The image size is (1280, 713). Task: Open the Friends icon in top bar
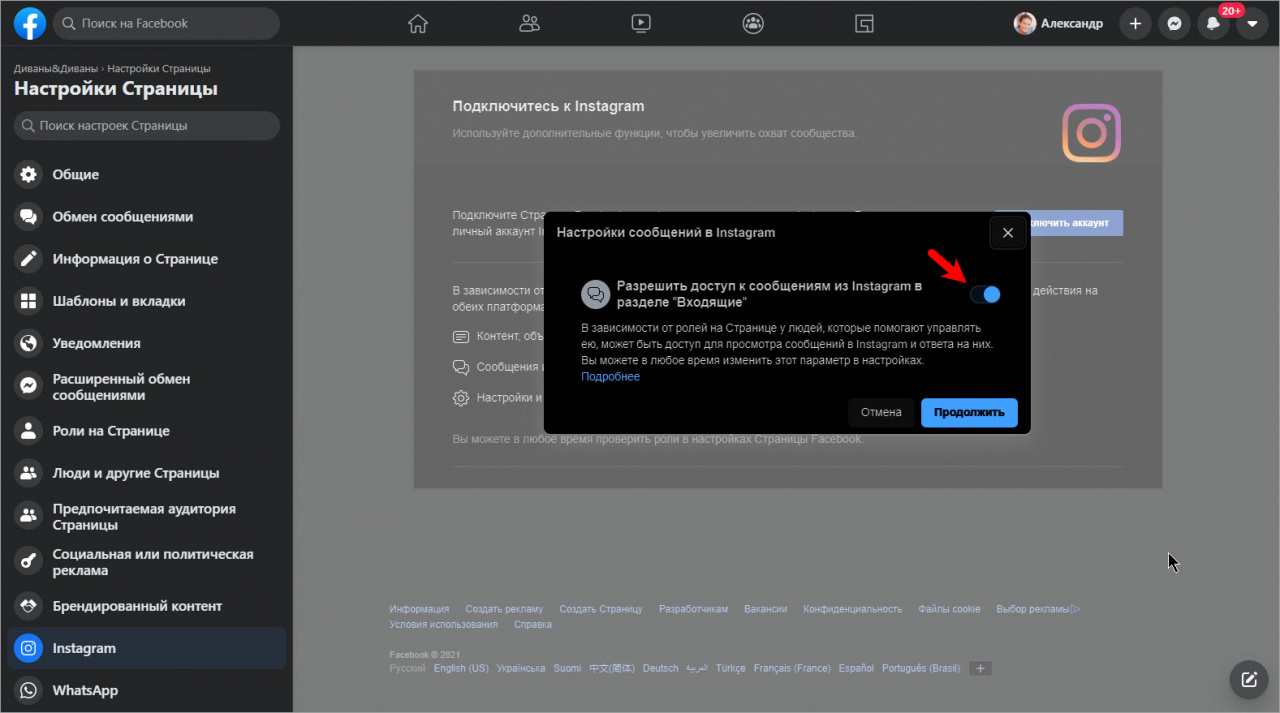point(530,23)
